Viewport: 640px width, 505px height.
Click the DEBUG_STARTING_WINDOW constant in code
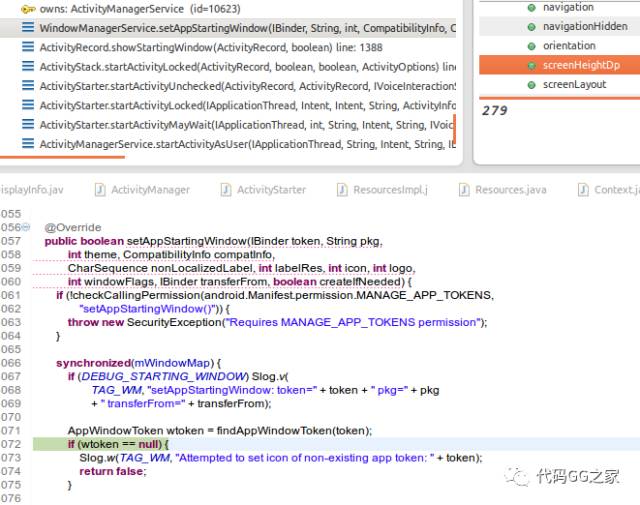[x=164, y=376]
